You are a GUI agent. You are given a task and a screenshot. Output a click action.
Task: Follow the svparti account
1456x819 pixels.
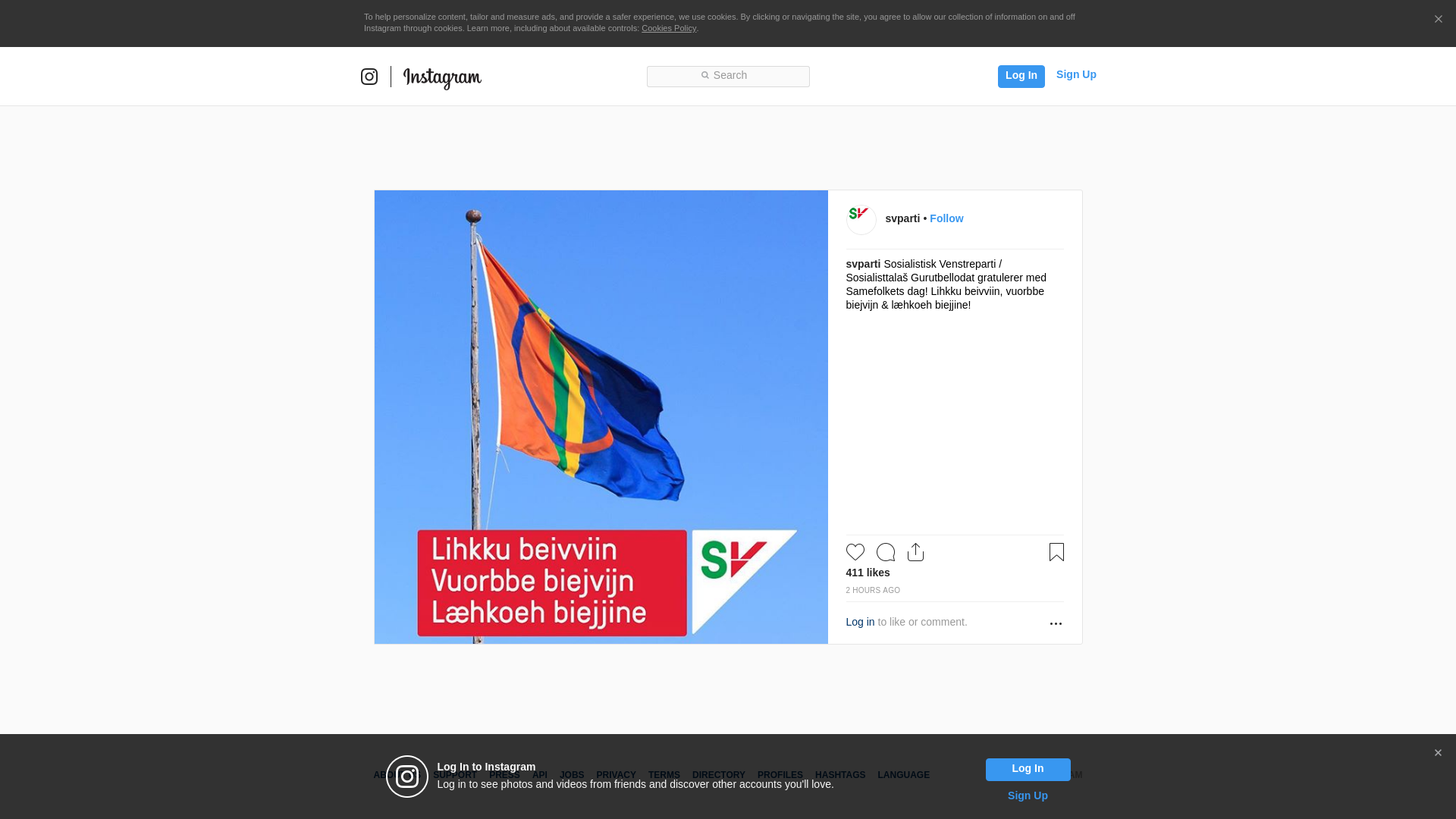[x=946, y=218]
